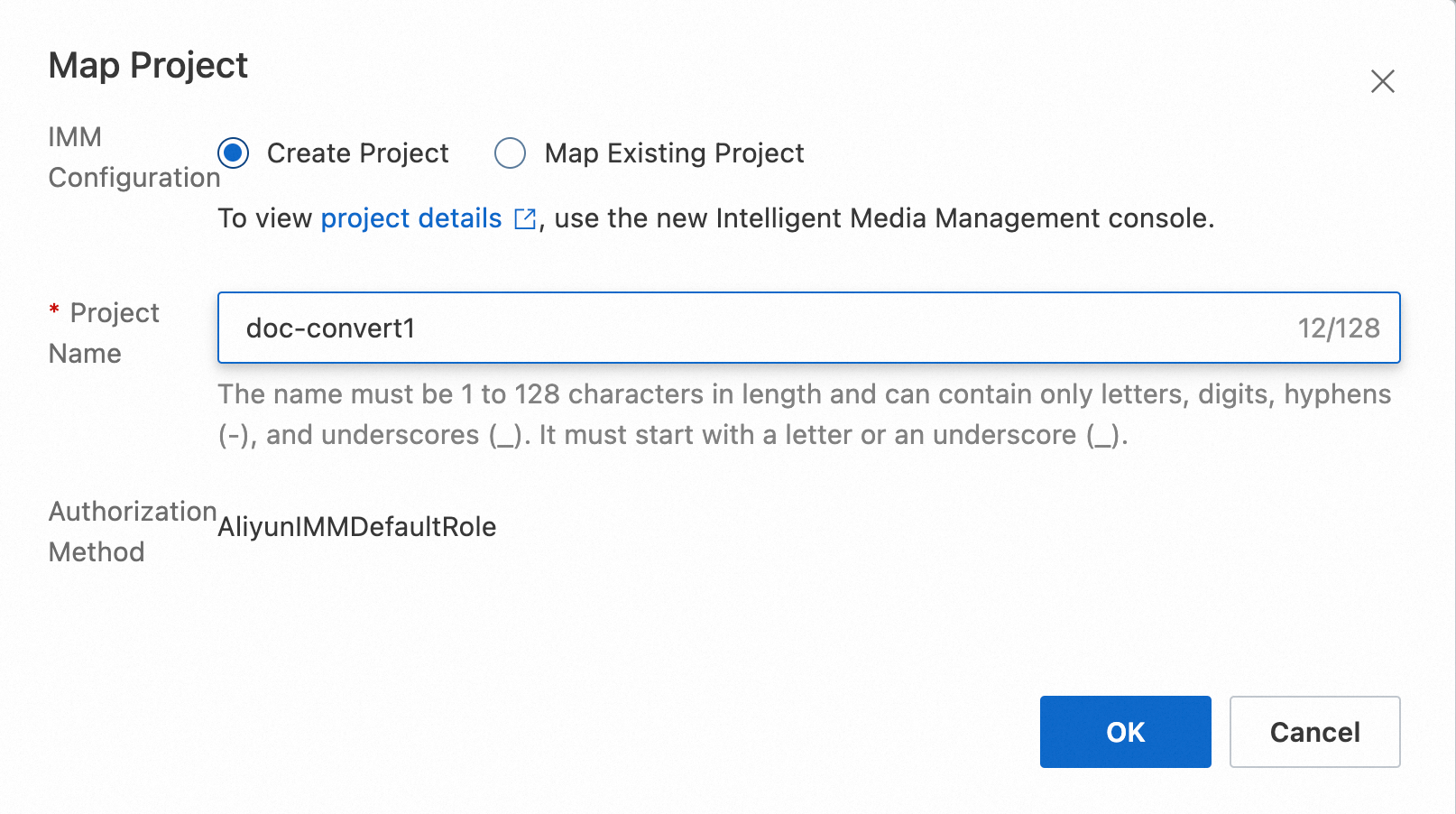This screenshot has width=1456, height=814.
Task: Select the Create Project radio button
Action: click(234, 153)
